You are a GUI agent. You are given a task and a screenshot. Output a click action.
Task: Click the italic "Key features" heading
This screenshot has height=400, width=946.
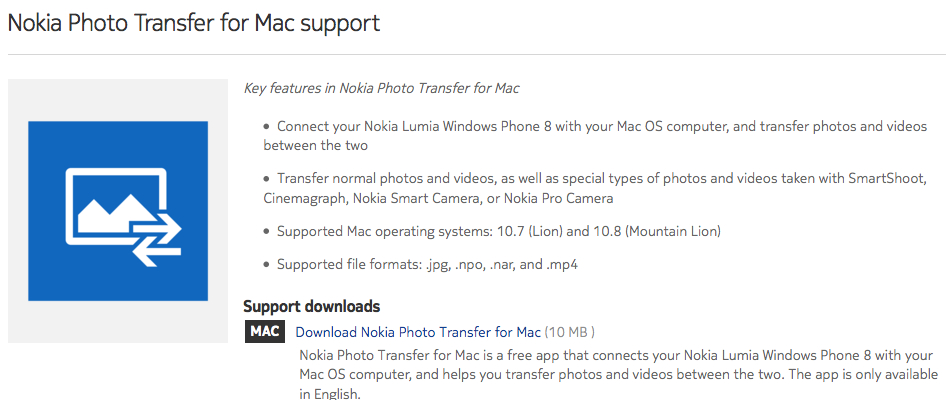[x=381, y=88]
